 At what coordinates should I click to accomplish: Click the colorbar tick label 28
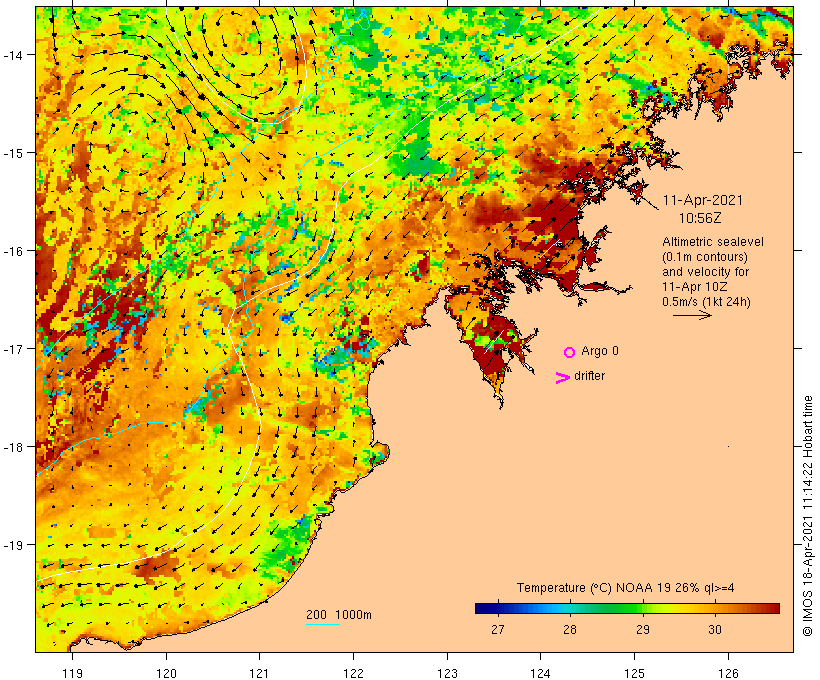point(570,630)
